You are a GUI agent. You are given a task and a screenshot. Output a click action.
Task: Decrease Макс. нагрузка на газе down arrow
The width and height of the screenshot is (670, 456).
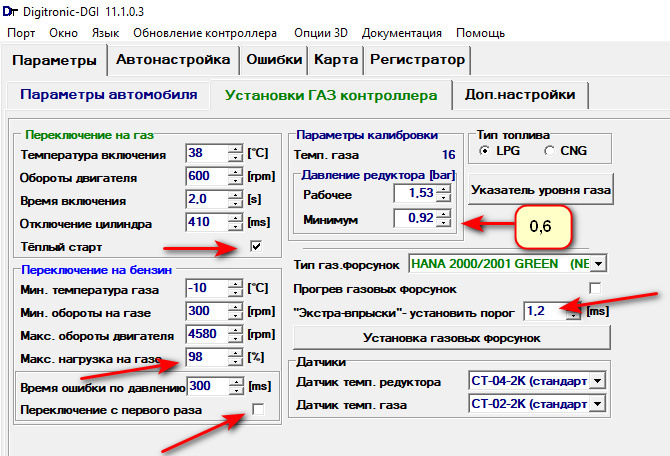[x=235, y=362]
